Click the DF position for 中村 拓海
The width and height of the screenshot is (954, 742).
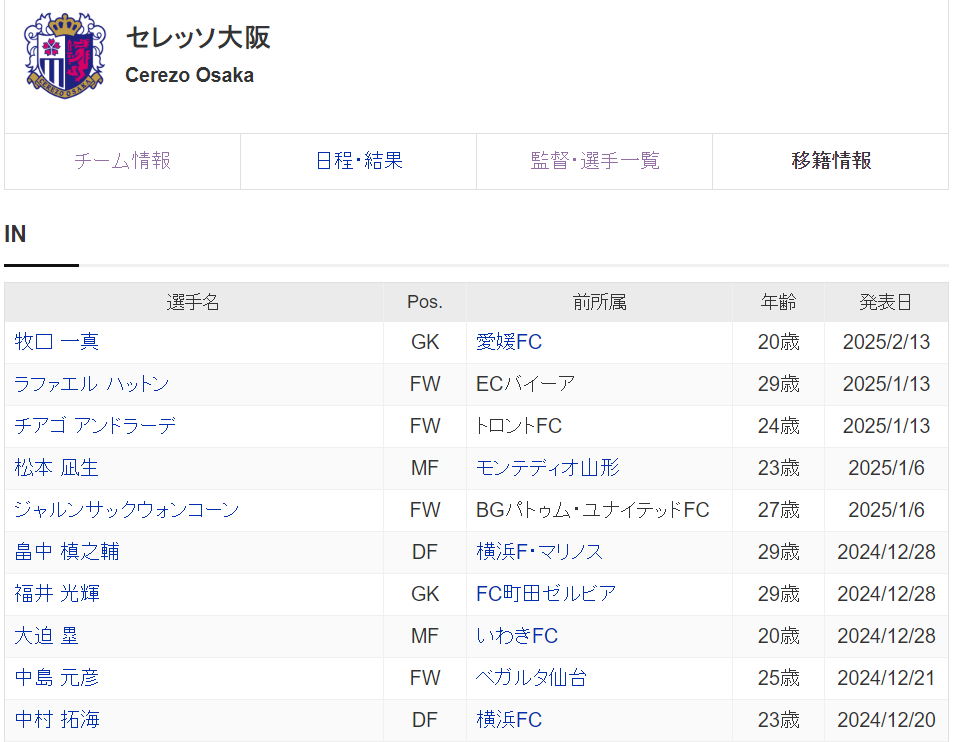pos(425,719)
